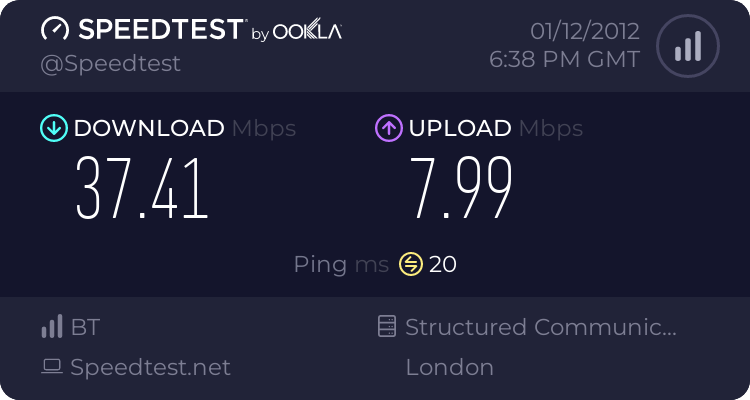Click the server icon beside Structured Communications
This screenshot has width=750, height=400.
(387, 327)
